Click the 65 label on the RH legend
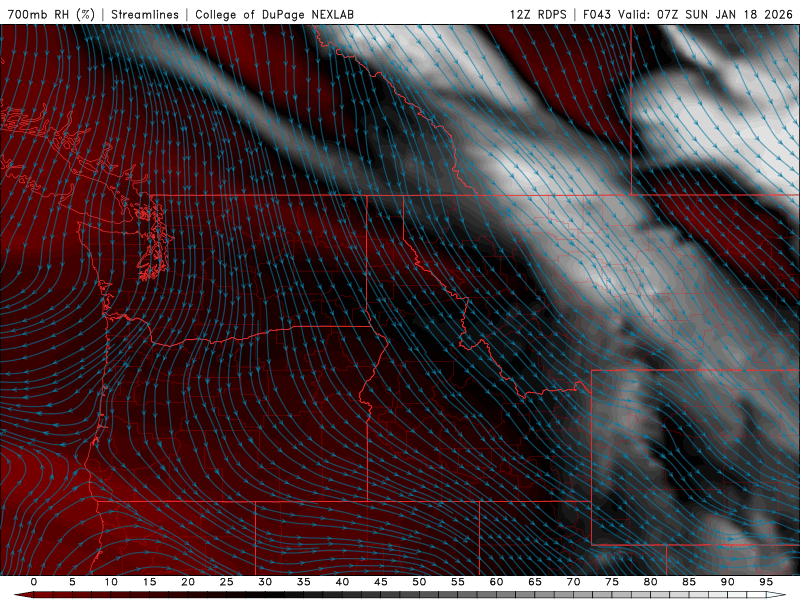Image resolution: width=800 pixels, height=600 pixels. point(535,582)
